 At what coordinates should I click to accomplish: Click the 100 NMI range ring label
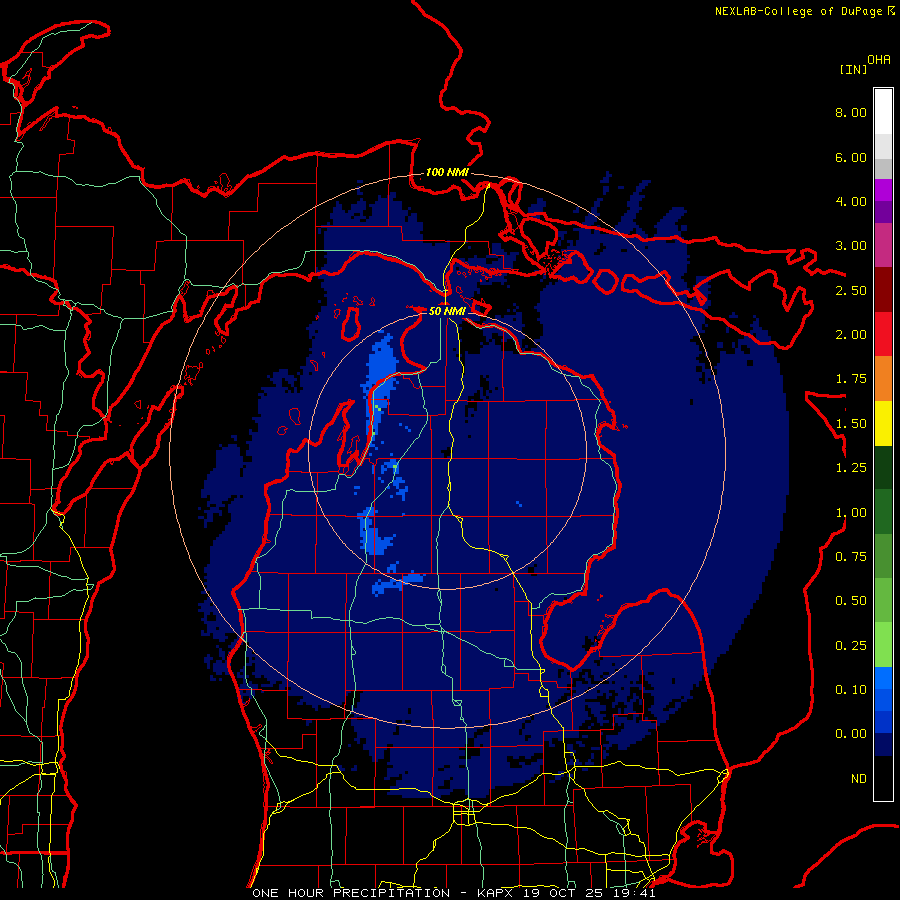(447, 172)
